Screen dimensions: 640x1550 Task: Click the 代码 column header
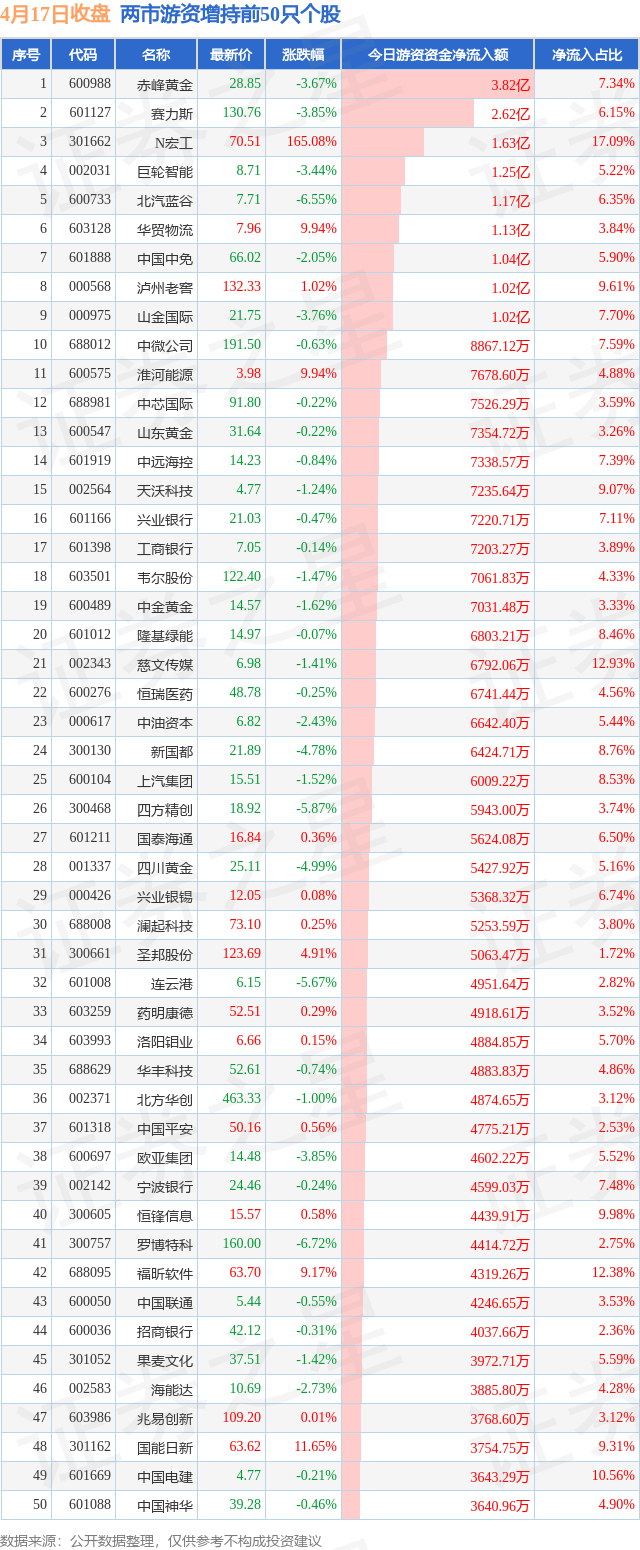click(x=83, y=55)
